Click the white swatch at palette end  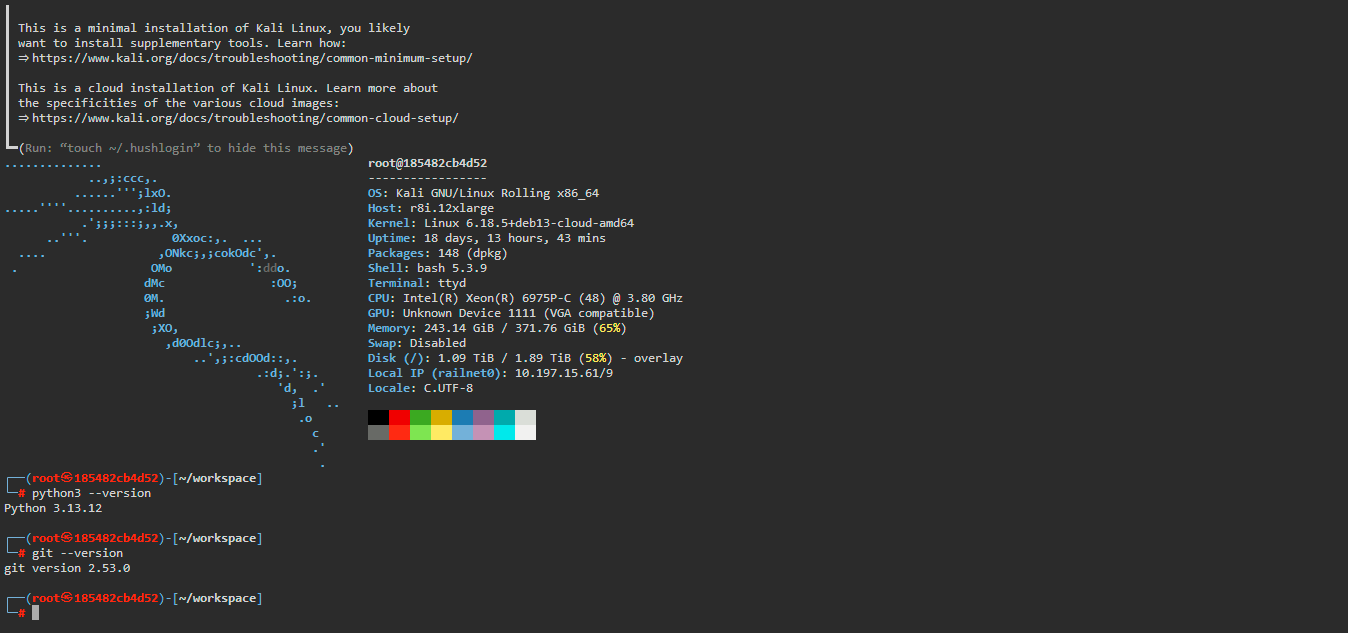[x=525, y=417]
